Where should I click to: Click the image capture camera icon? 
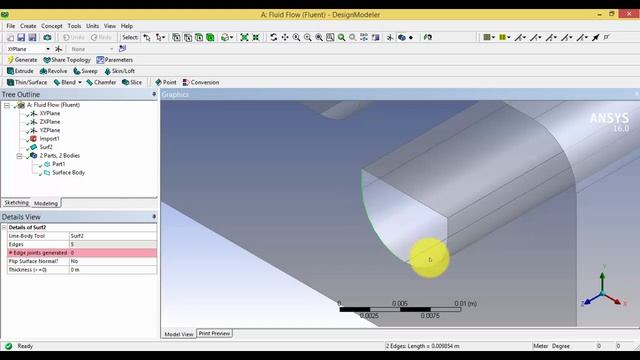[x=47, y=38]
